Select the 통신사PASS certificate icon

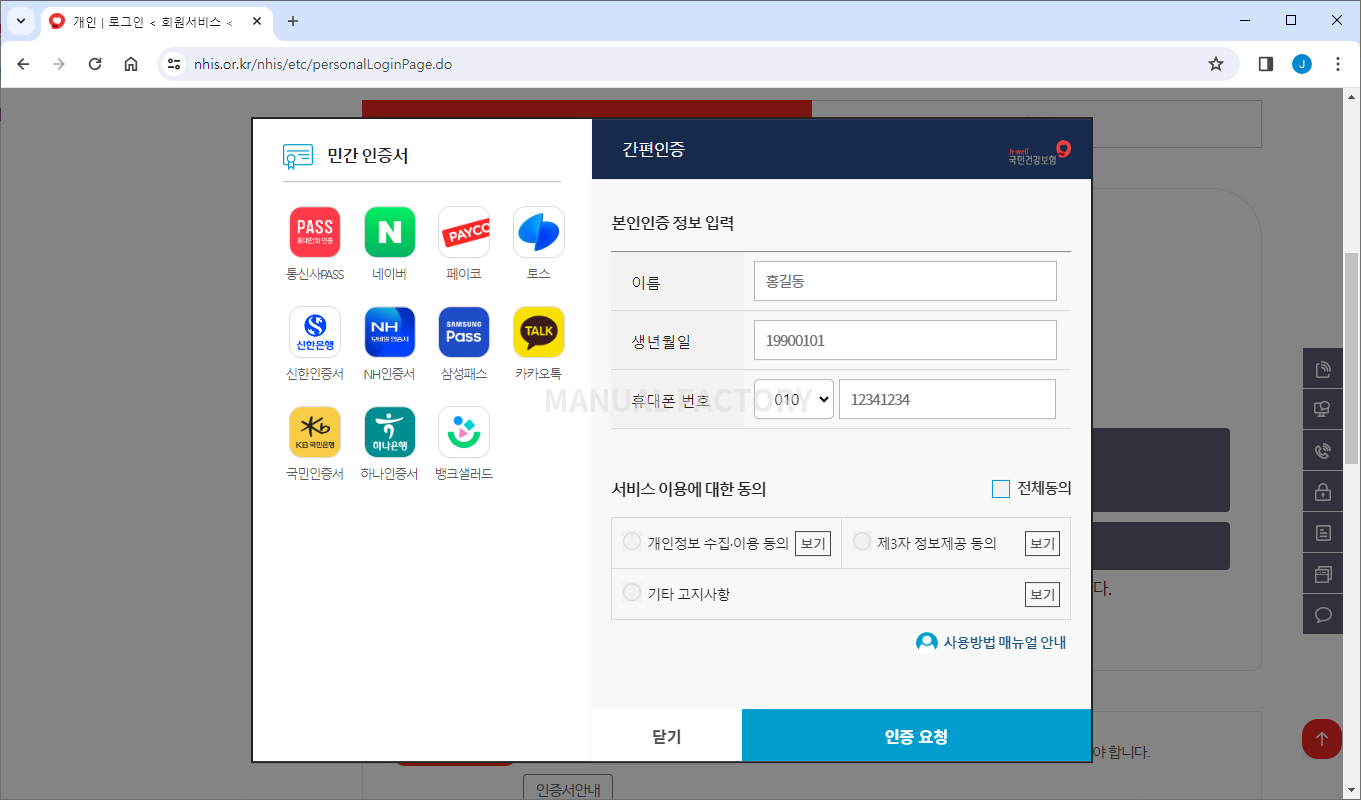click(x=315, y=232)
